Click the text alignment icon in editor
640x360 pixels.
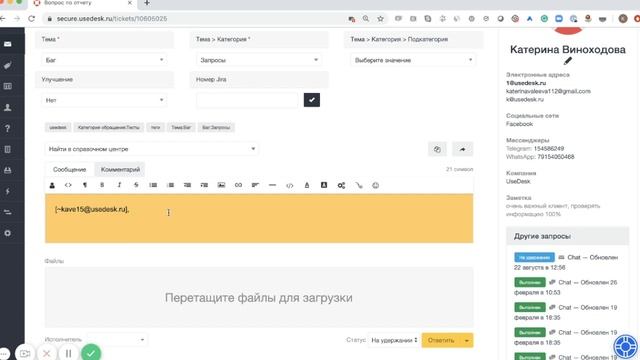tap(255, 185)
